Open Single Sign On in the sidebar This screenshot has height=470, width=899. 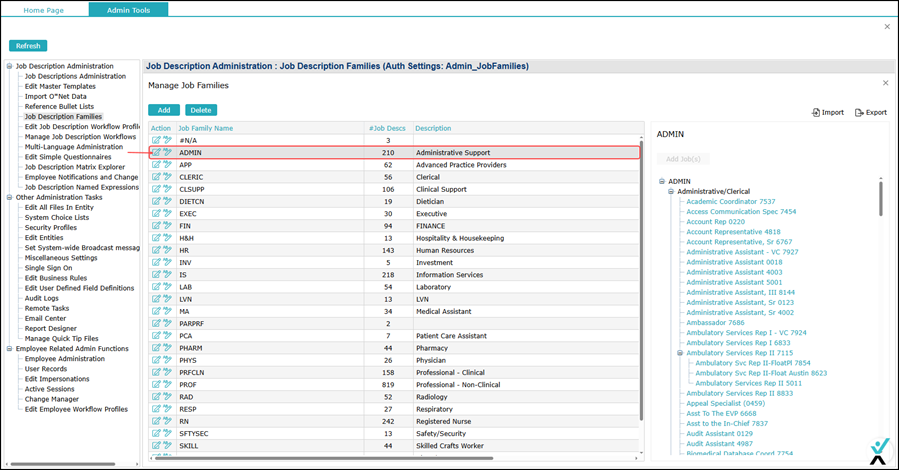click(x=48, y=268)
